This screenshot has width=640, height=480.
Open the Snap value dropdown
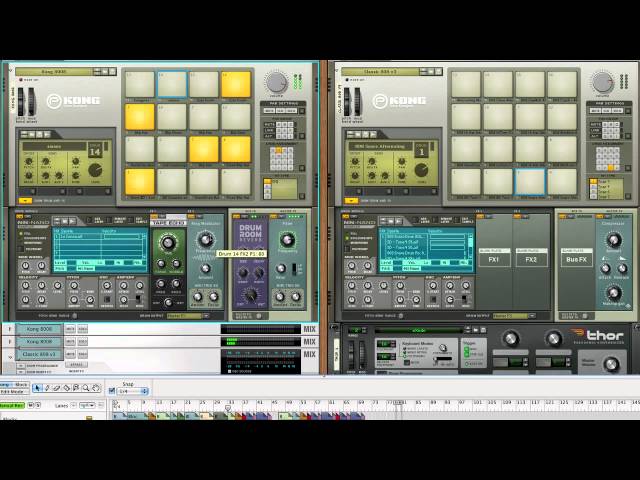pyautogui.click(x=132, y=391)
